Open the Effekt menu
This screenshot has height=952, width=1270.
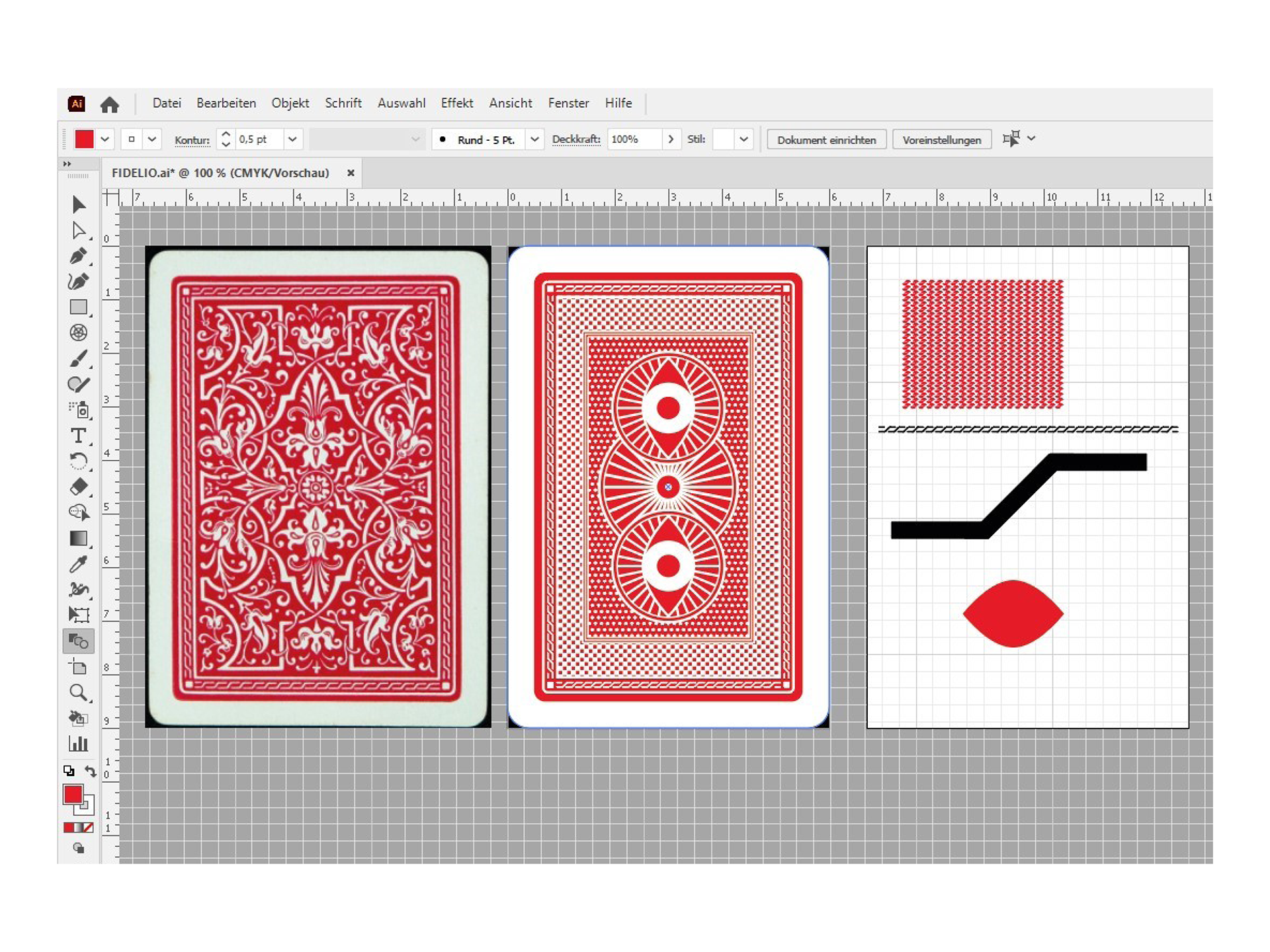pyautogui.click(x=457, y=103)
